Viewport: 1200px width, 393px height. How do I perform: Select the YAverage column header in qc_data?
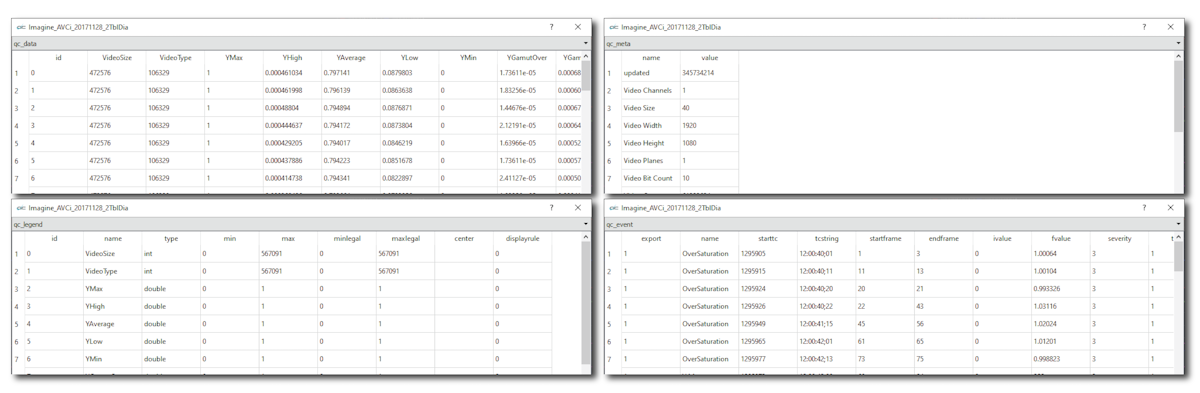click(351, 58)
